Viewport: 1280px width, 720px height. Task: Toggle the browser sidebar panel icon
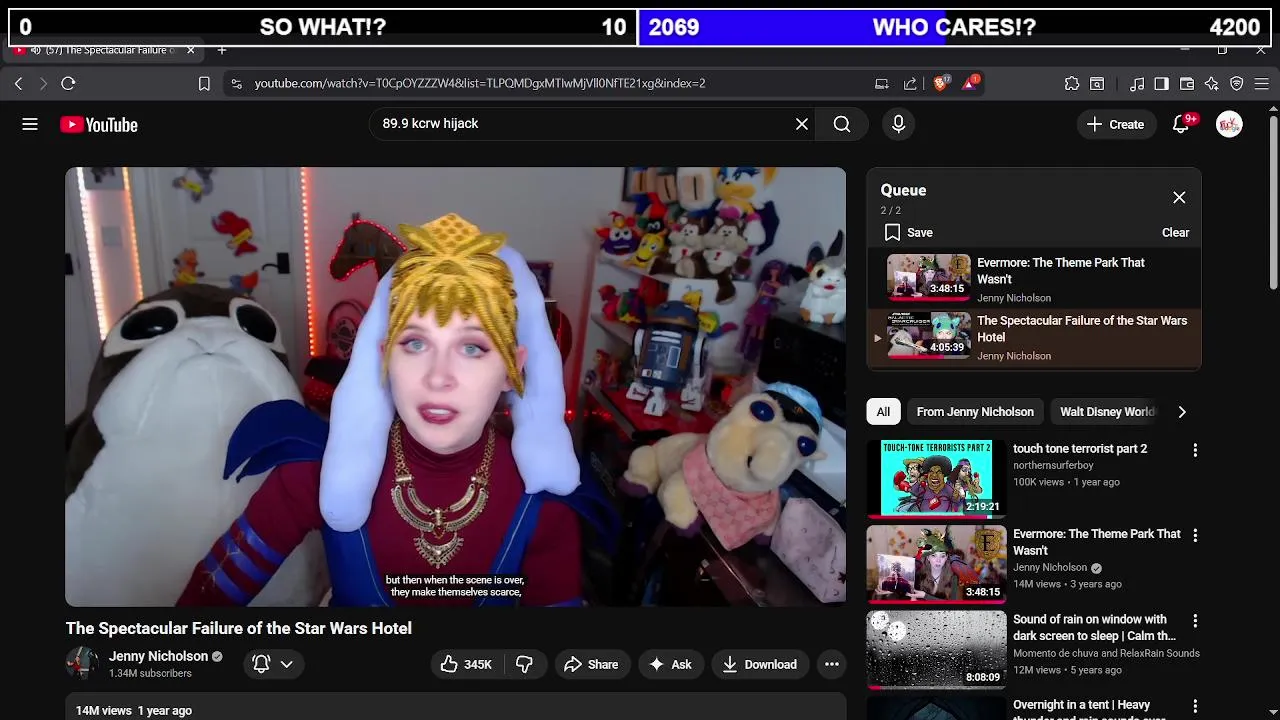(1161, 84)
